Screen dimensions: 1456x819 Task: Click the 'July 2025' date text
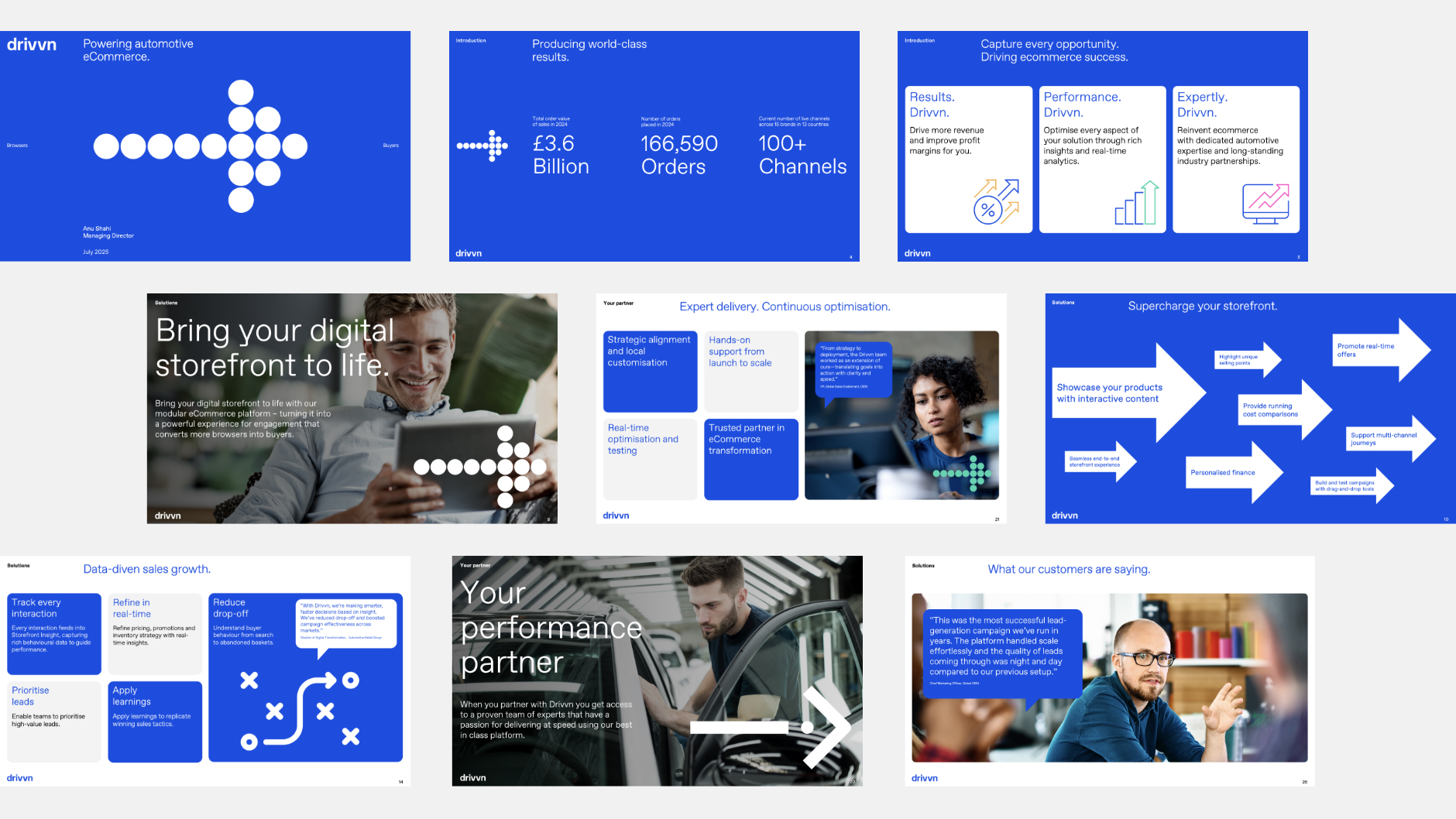(x=96, y=252)
